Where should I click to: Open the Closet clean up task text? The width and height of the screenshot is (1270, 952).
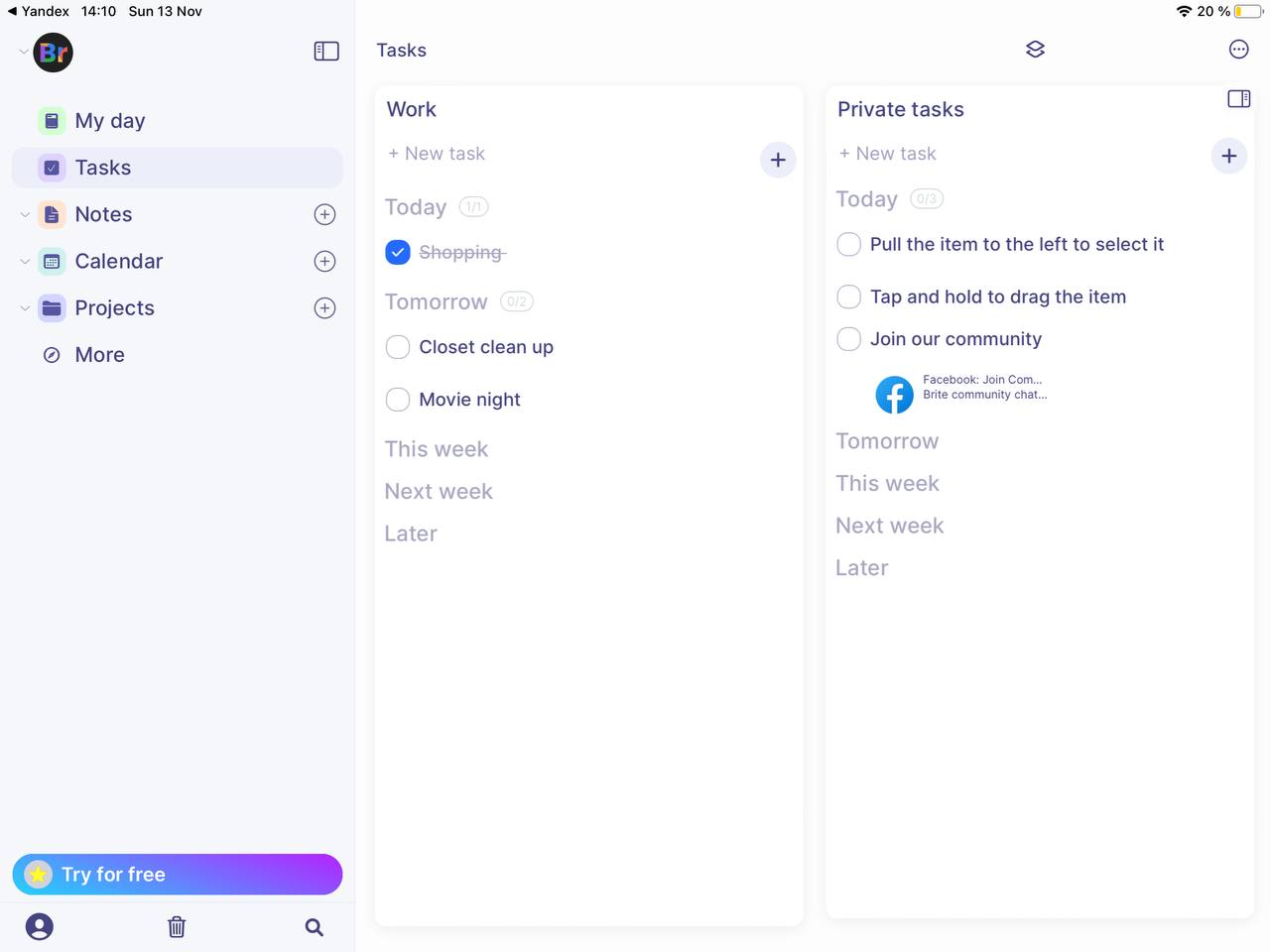click(x=486, y=347)
